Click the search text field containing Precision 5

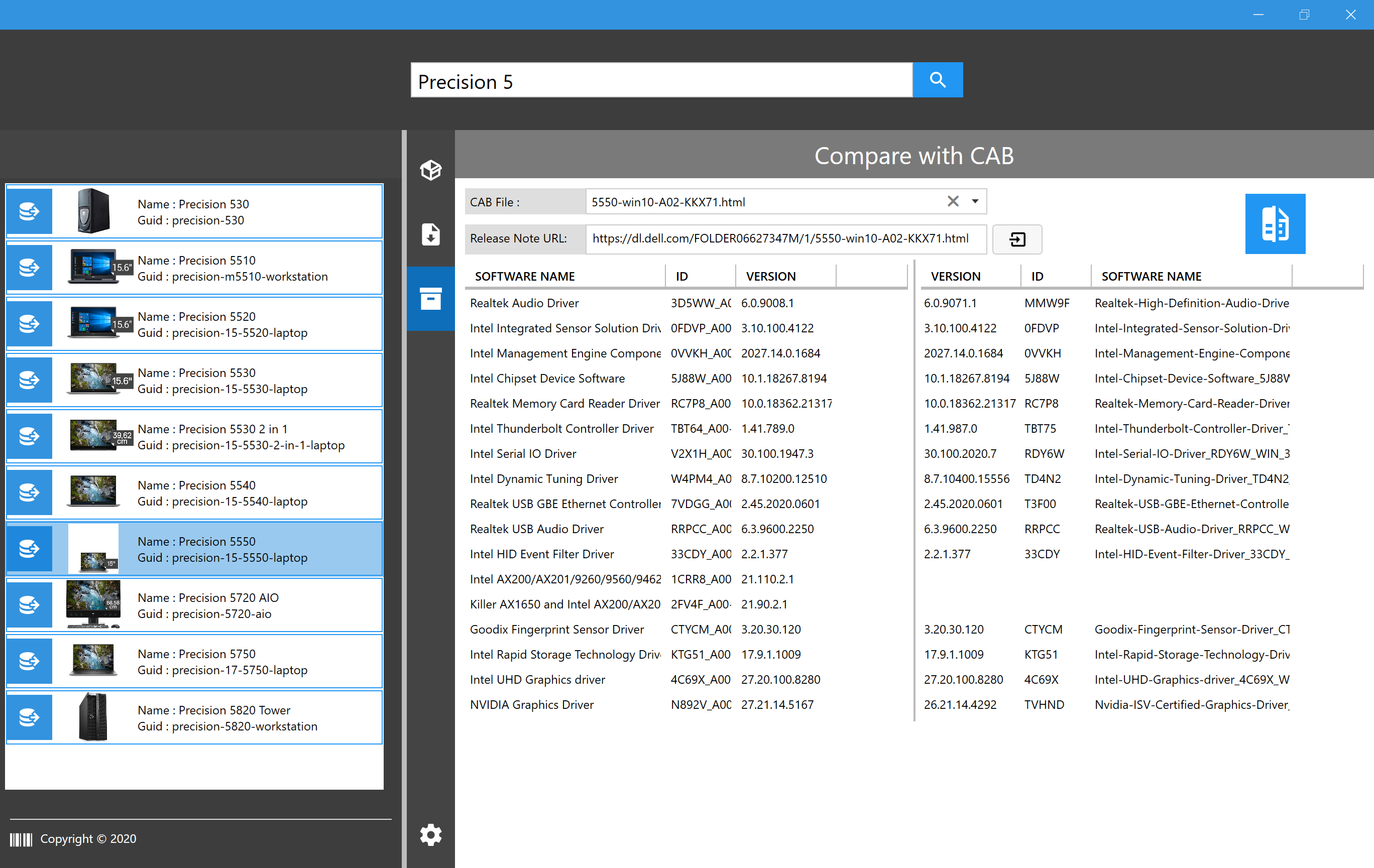coord(661,81)
